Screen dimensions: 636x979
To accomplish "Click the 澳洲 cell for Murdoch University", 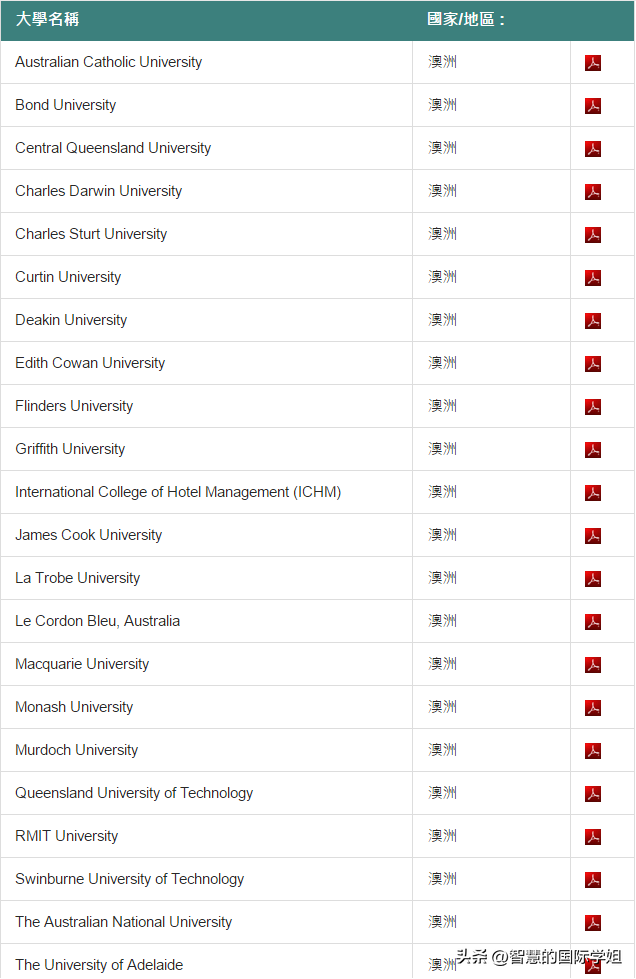I will tap(442, 750).
